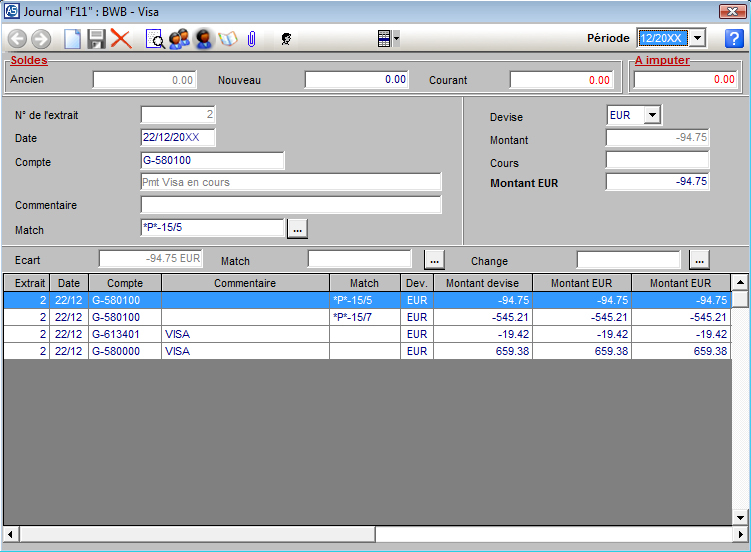
Task: Click the two-people group icon
Action: 179,39
